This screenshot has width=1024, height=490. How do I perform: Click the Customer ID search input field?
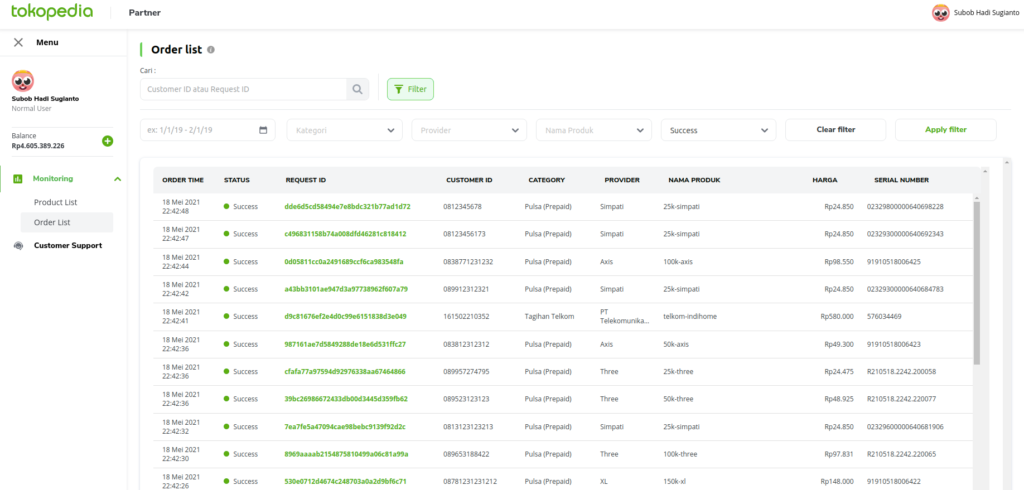click(243, 90)
